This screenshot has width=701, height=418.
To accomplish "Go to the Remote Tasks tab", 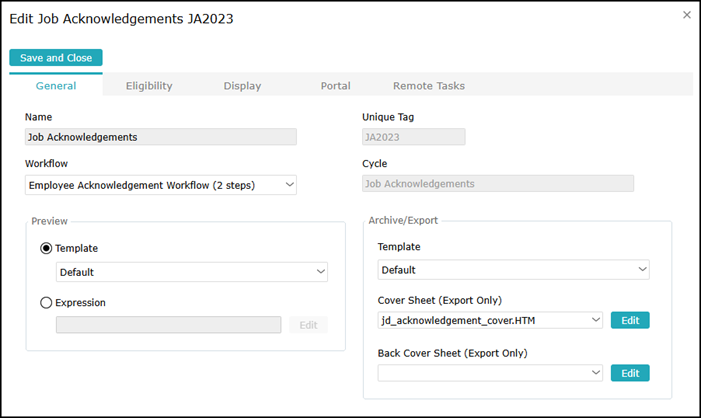I will coord(428,86).
